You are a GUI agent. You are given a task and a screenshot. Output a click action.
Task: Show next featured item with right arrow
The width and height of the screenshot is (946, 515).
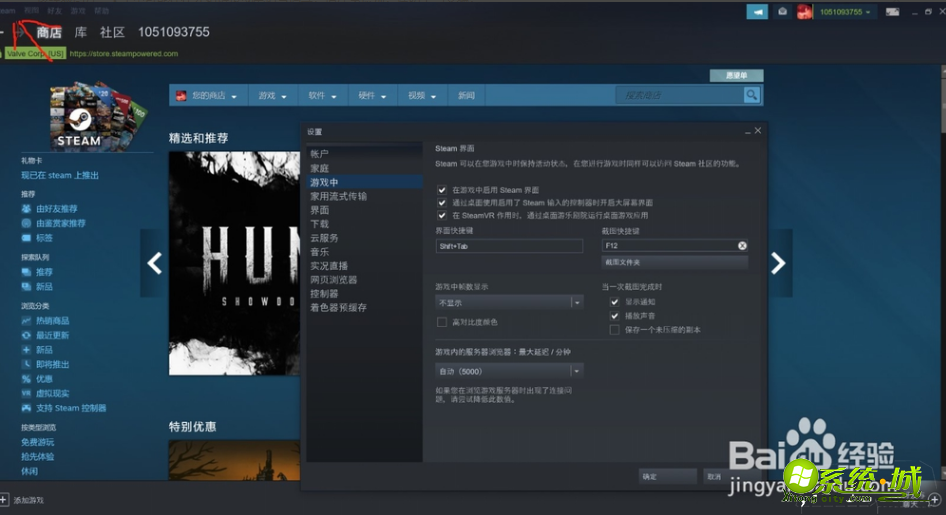tap(778, 263)
